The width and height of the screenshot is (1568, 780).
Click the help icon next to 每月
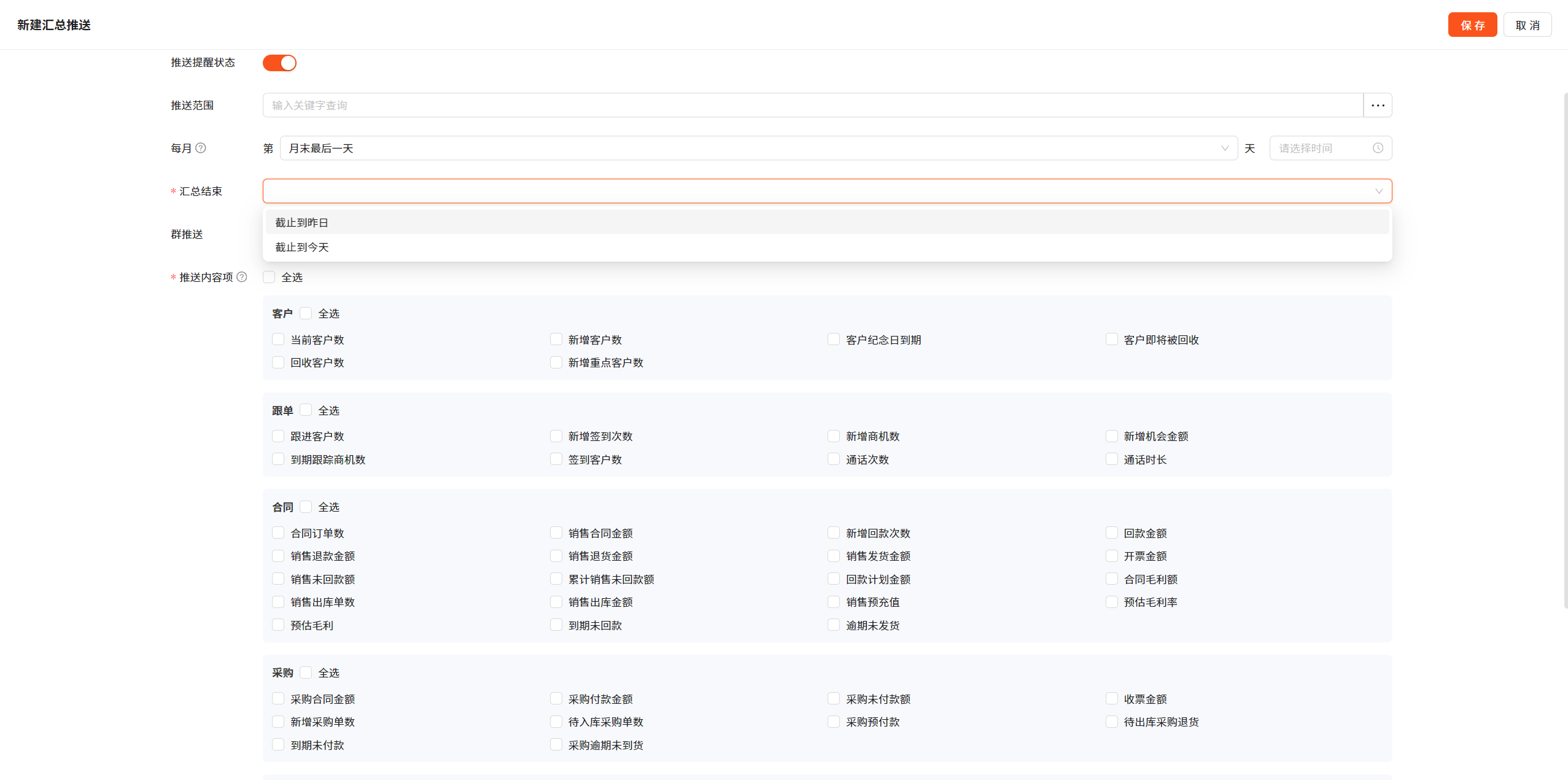pyautogui.click(x=201, y=148)
